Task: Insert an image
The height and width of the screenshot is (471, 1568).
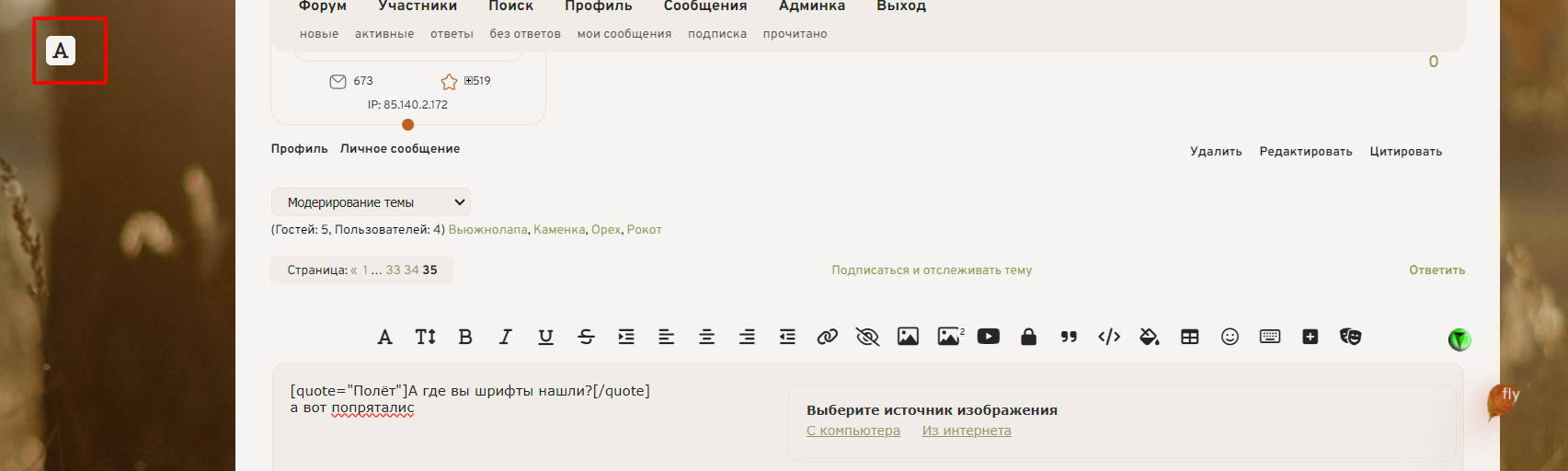Action: (x=908, y=337)
